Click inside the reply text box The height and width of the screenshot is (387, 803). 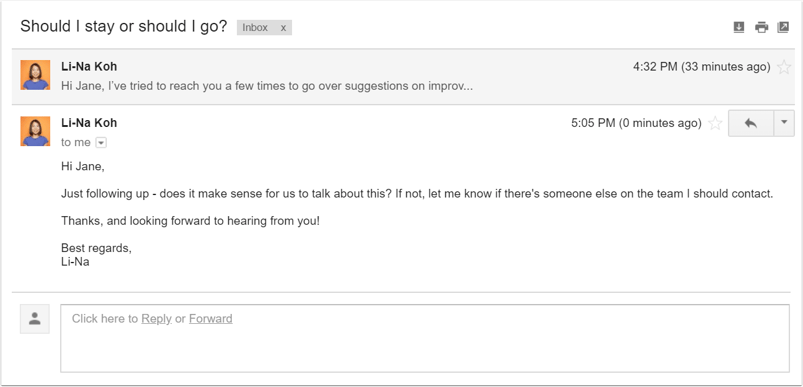425,338
